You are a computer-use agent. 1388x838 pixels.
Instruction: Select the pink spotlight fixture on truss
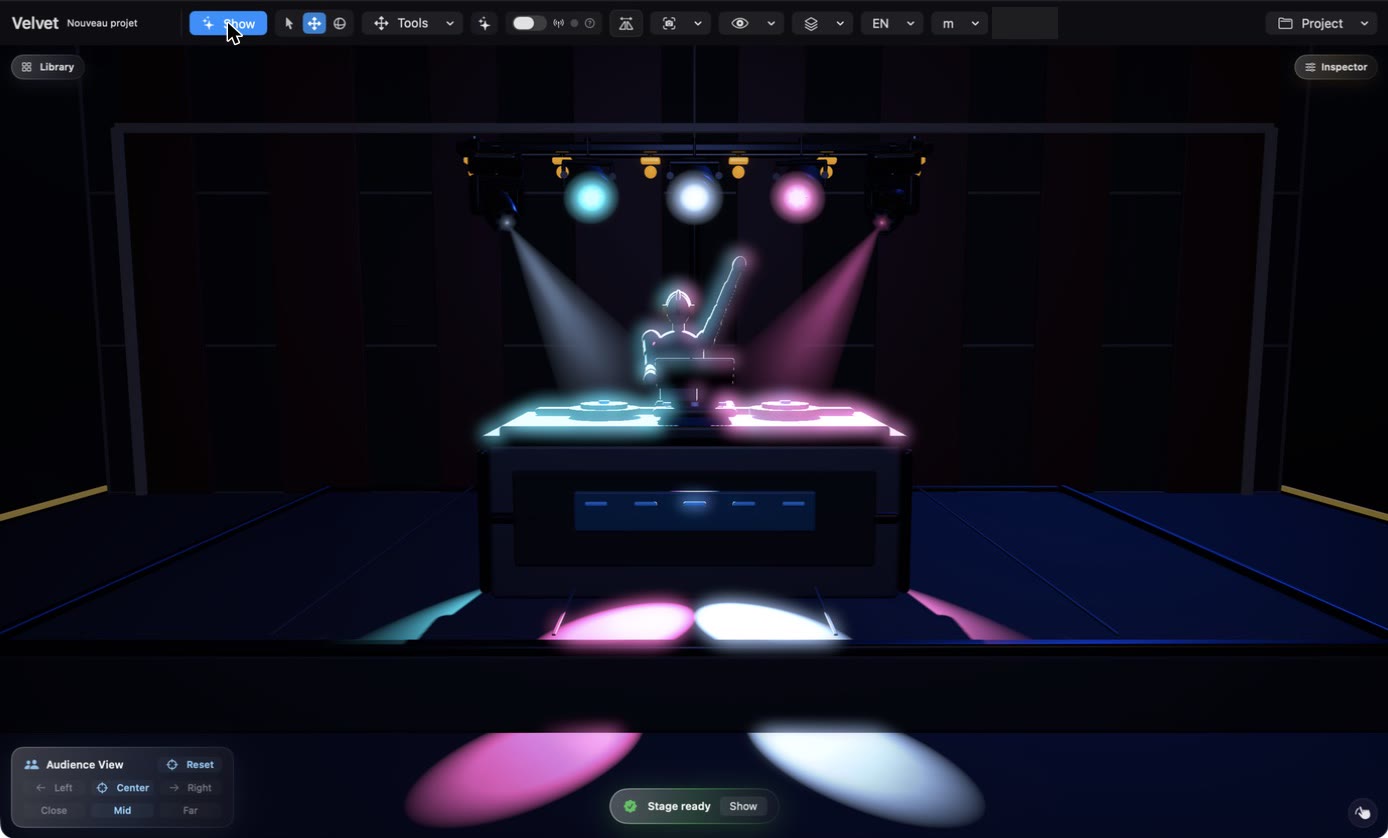point(797,197)
